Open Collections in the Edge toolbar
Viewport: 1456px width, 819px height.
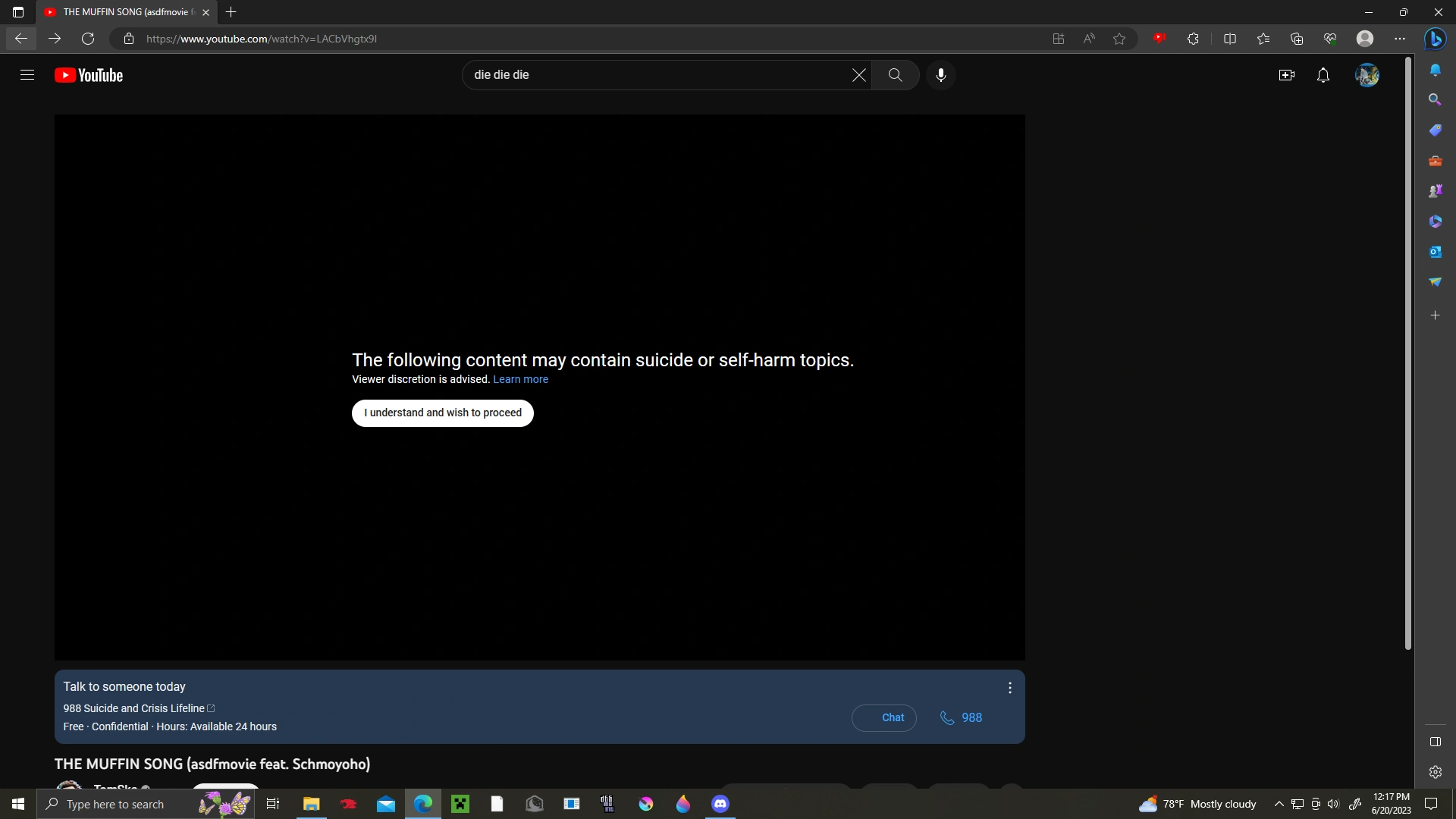click(1297, 39)
